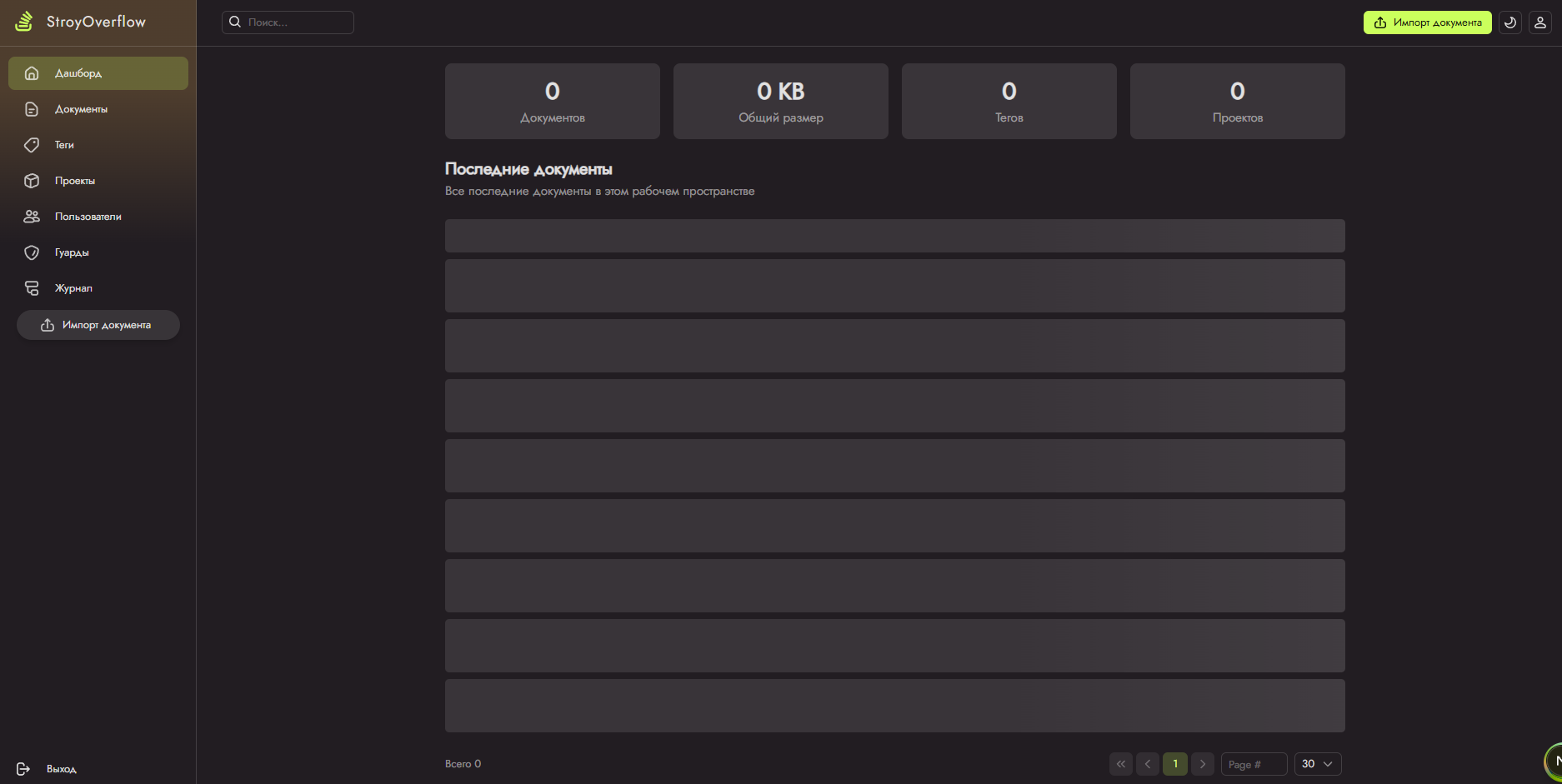Click the Всего 0 total label
This screenshot has width=1562, height=784.
click(x=463, y=764)
